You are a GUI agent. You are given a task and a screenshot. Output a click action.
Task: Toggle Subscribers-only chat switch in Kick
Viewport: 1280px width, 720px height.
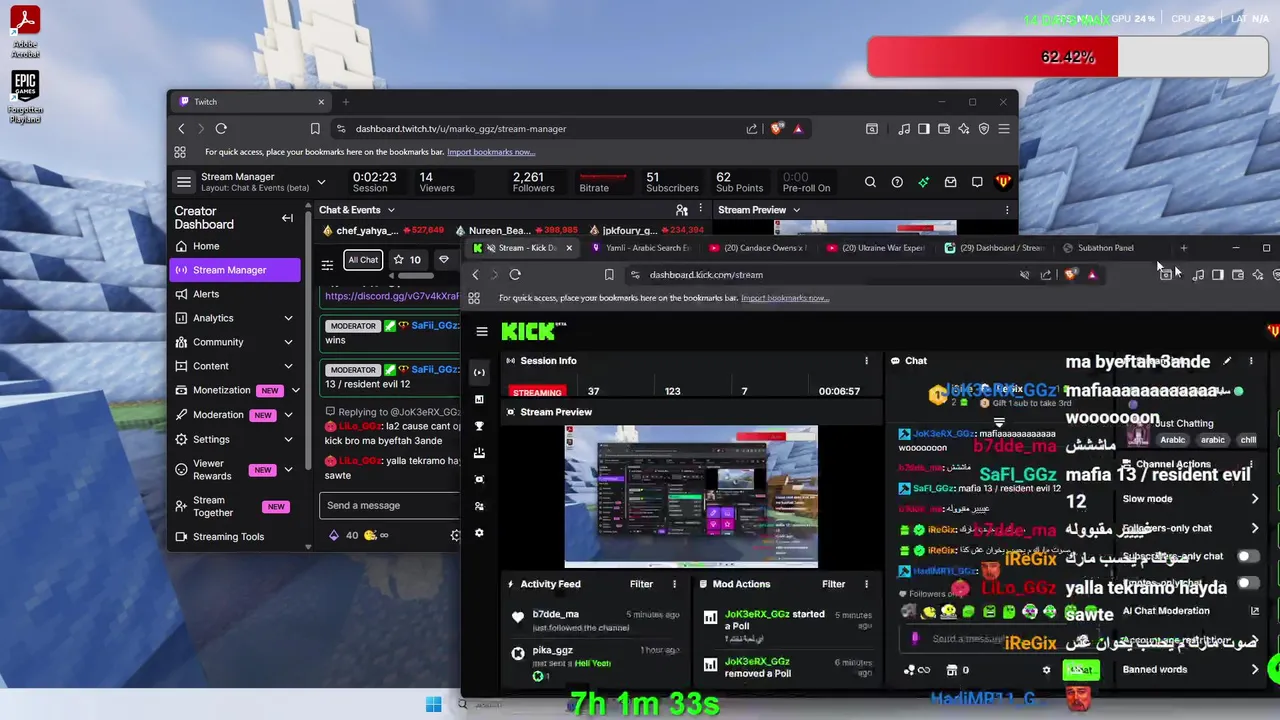pos(1247,556)
